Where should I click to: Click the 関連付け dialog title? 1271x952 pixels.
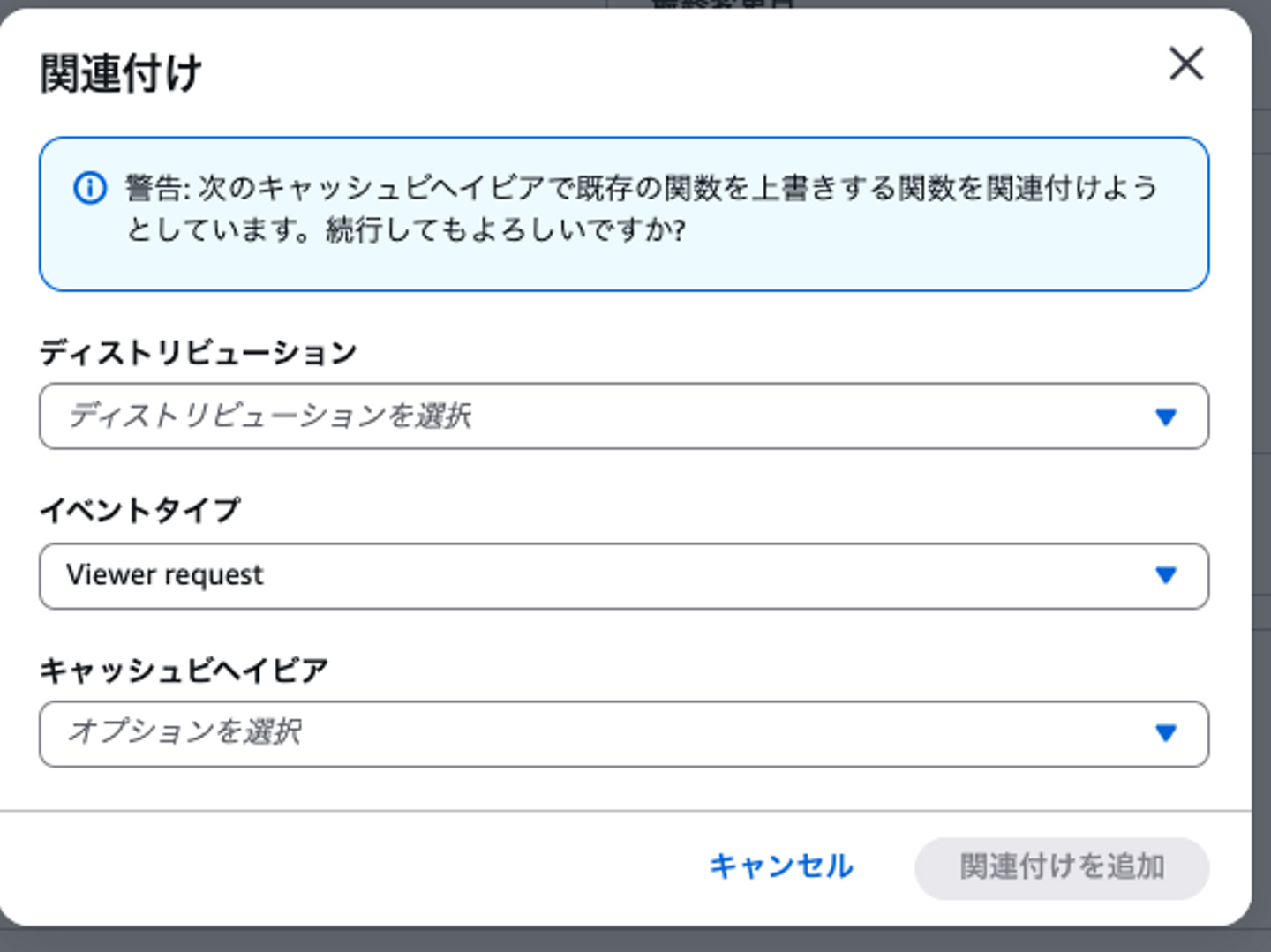(x=121, y=73)
